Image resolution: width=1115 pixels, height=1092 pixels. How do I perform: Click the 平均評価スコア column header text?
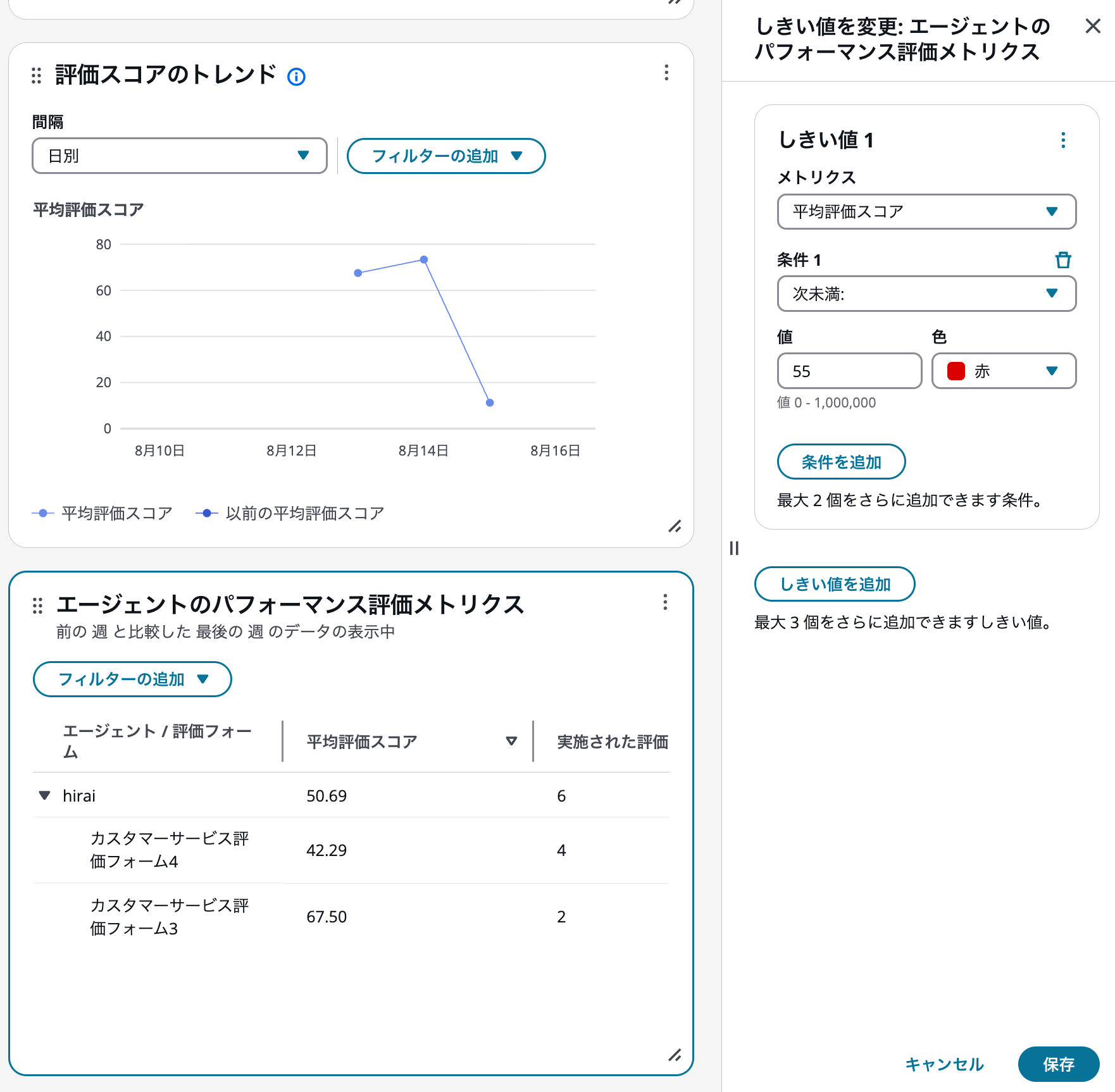362,741
